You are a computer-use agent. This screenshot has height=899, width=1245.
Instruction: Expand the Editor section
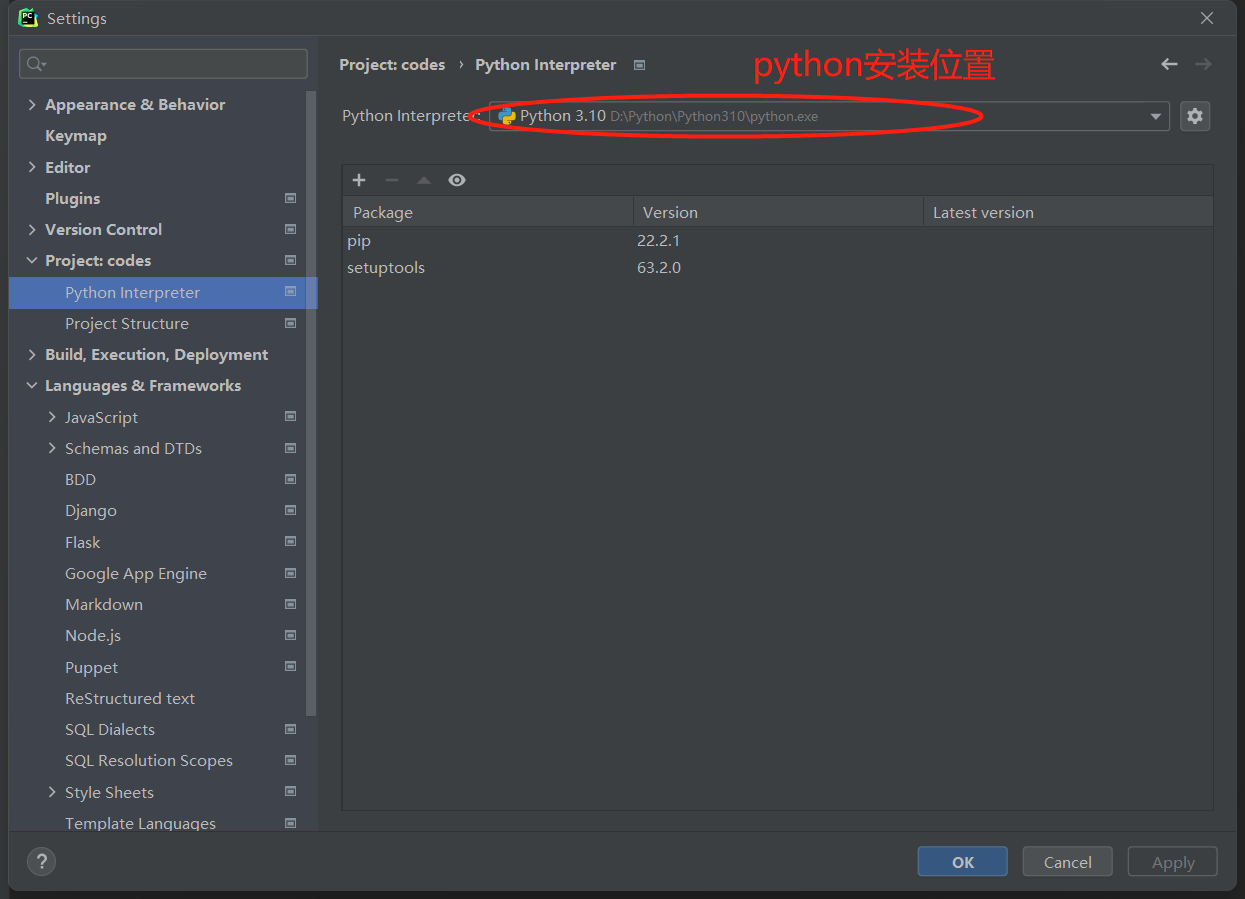pyautogui.click(x=32, y=167)
